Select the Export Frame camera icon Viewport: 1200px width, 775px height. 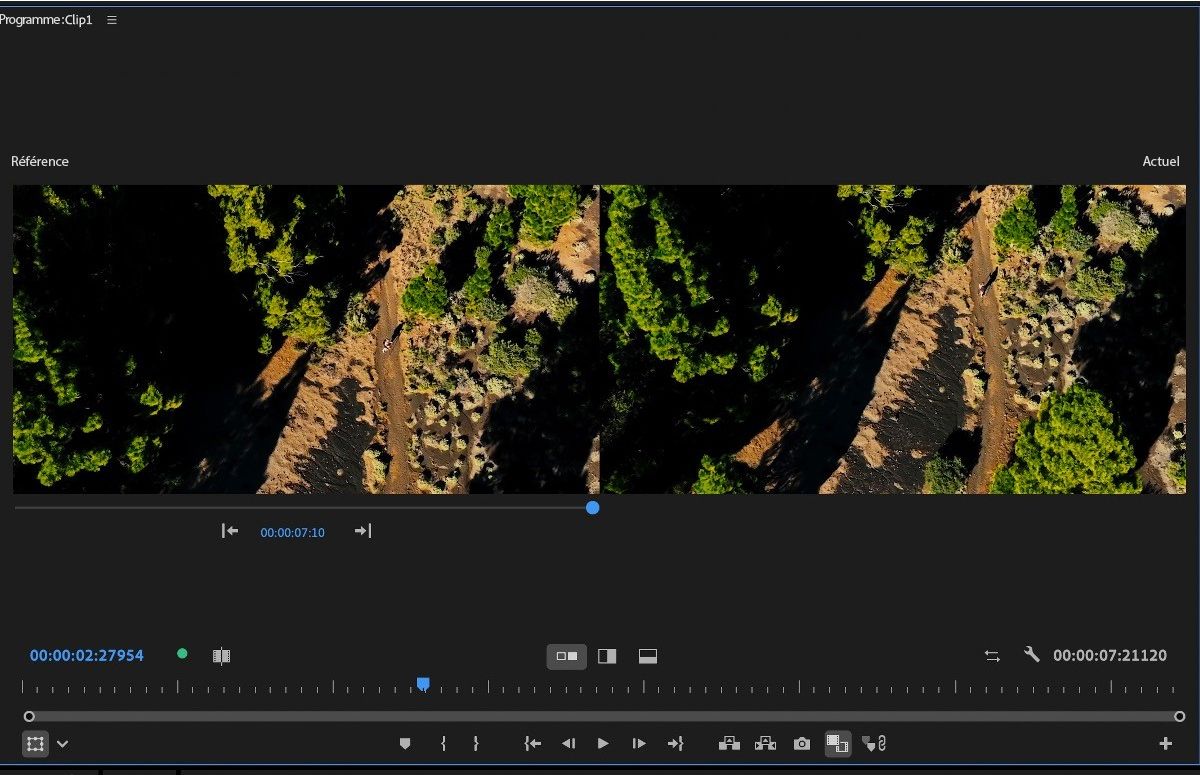coord(801,743)
